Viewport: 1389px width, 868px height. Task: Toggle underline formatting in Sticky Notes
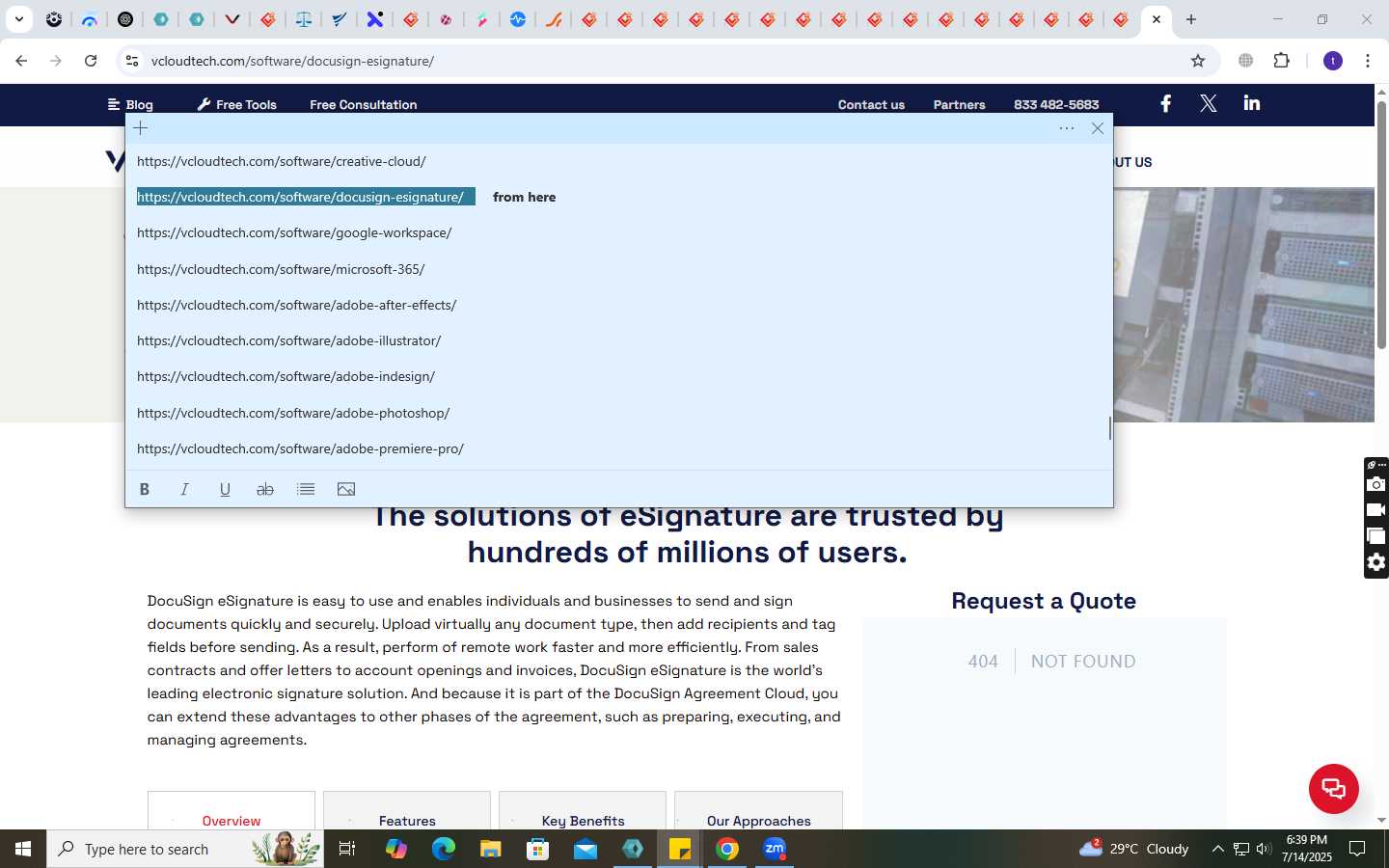(225, 489)
